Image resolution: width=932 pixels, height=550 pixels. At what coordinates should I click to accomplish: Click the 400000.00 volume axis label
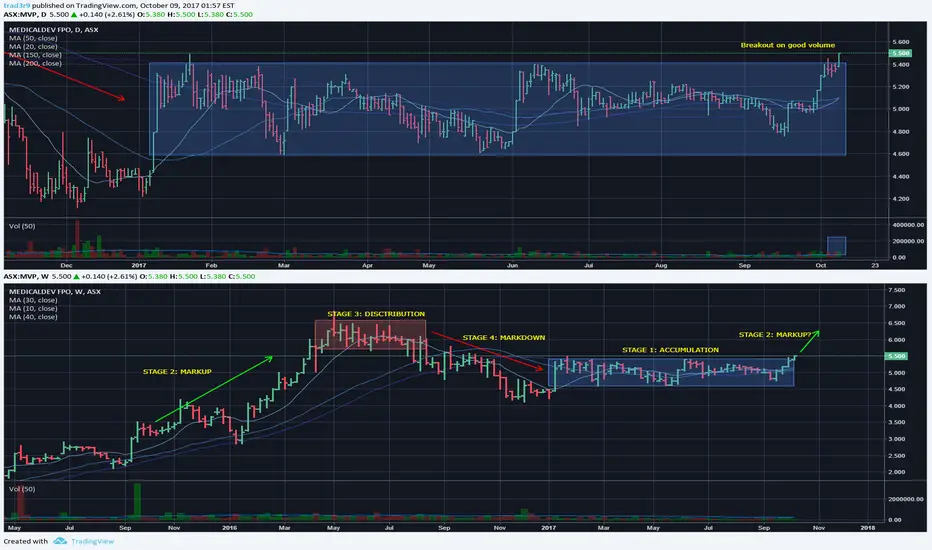click(x=908, y=225)
